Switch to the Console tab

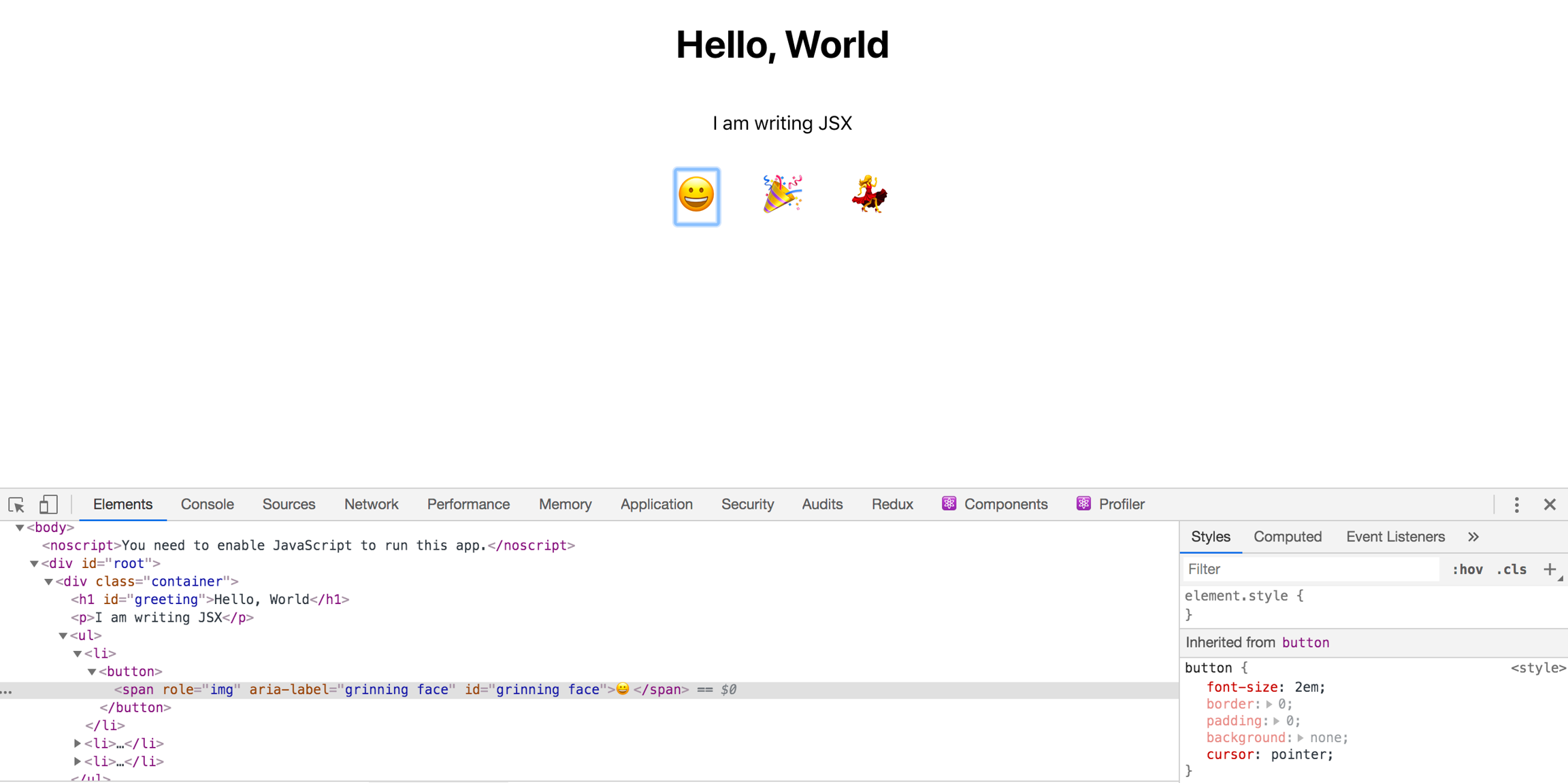[x=207, y=505]
